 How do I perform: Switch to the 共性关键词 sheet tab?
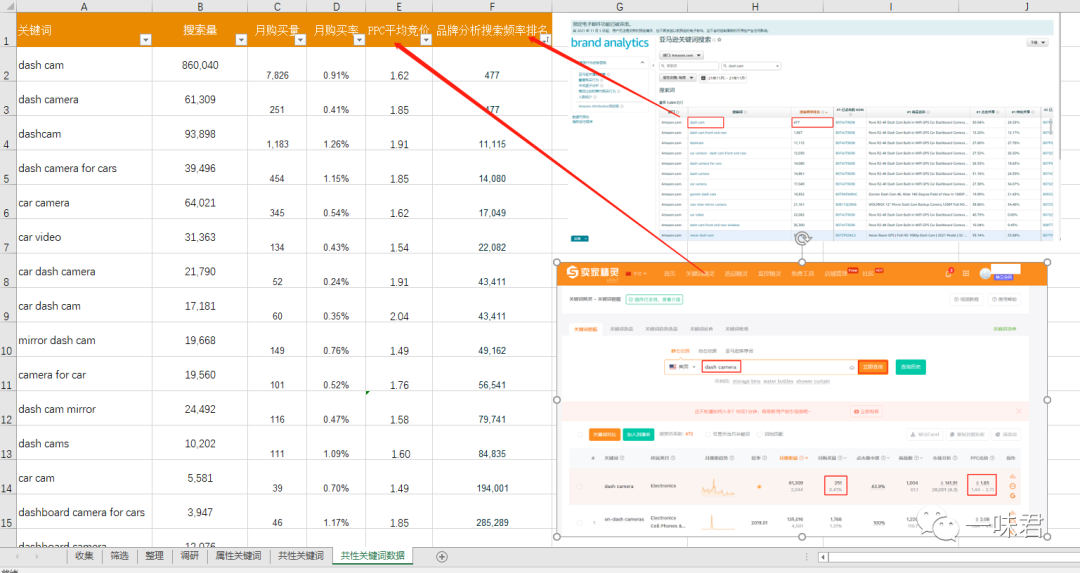[301, 556]
